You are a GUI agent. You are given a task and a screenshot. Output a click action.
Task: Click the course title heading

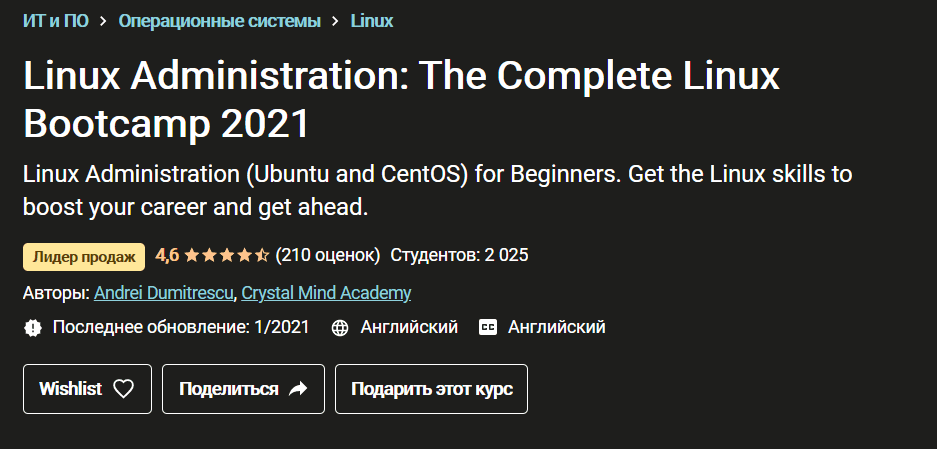click(400, 100)
